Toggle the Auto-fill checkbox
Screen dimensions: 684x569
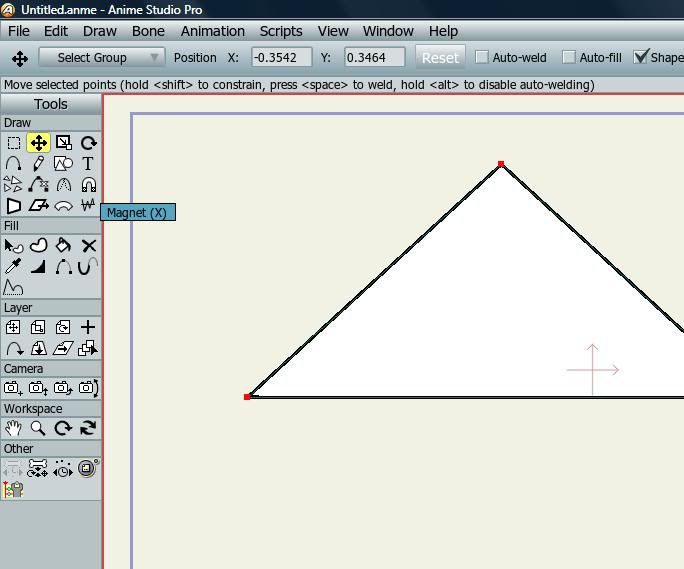click(569, 58)
